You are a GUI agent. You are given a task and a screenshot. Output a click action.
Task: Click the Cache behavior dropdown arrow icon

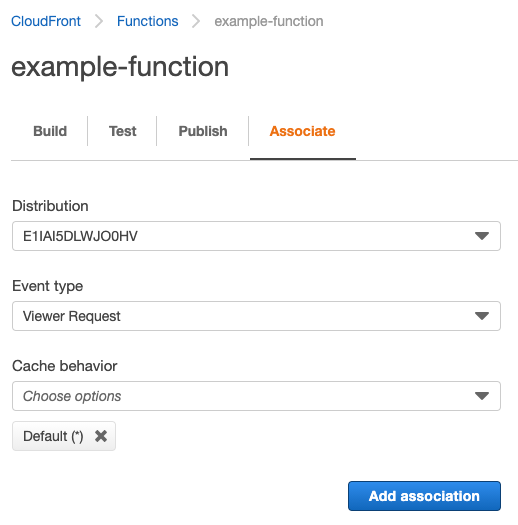pos(482,396)
